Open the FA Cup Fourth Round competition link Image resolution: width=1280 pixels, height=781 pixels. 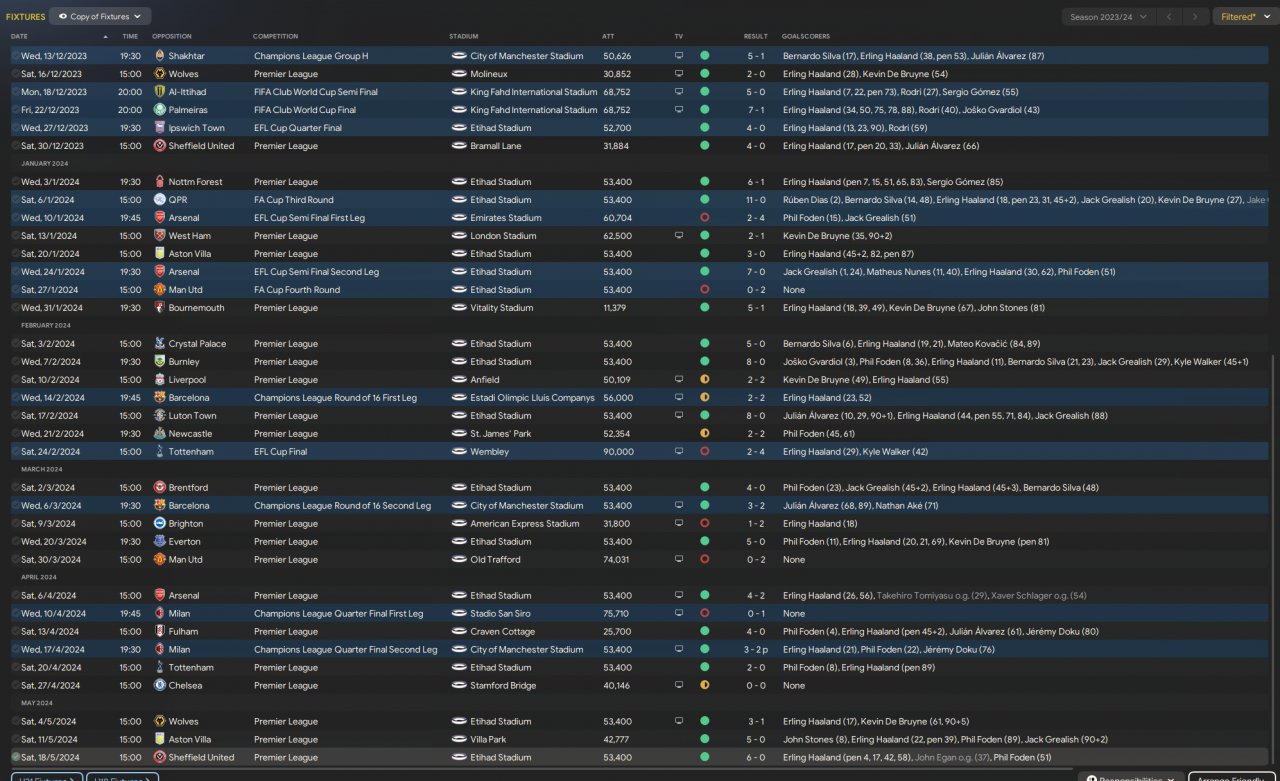coord(297,290)
